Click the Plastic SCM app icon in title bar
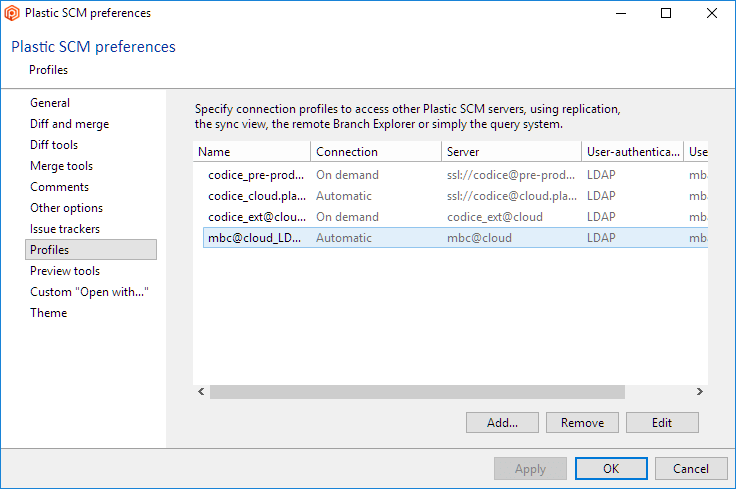The width and height of the screenshot is (736, 489). tap(12, 13)
